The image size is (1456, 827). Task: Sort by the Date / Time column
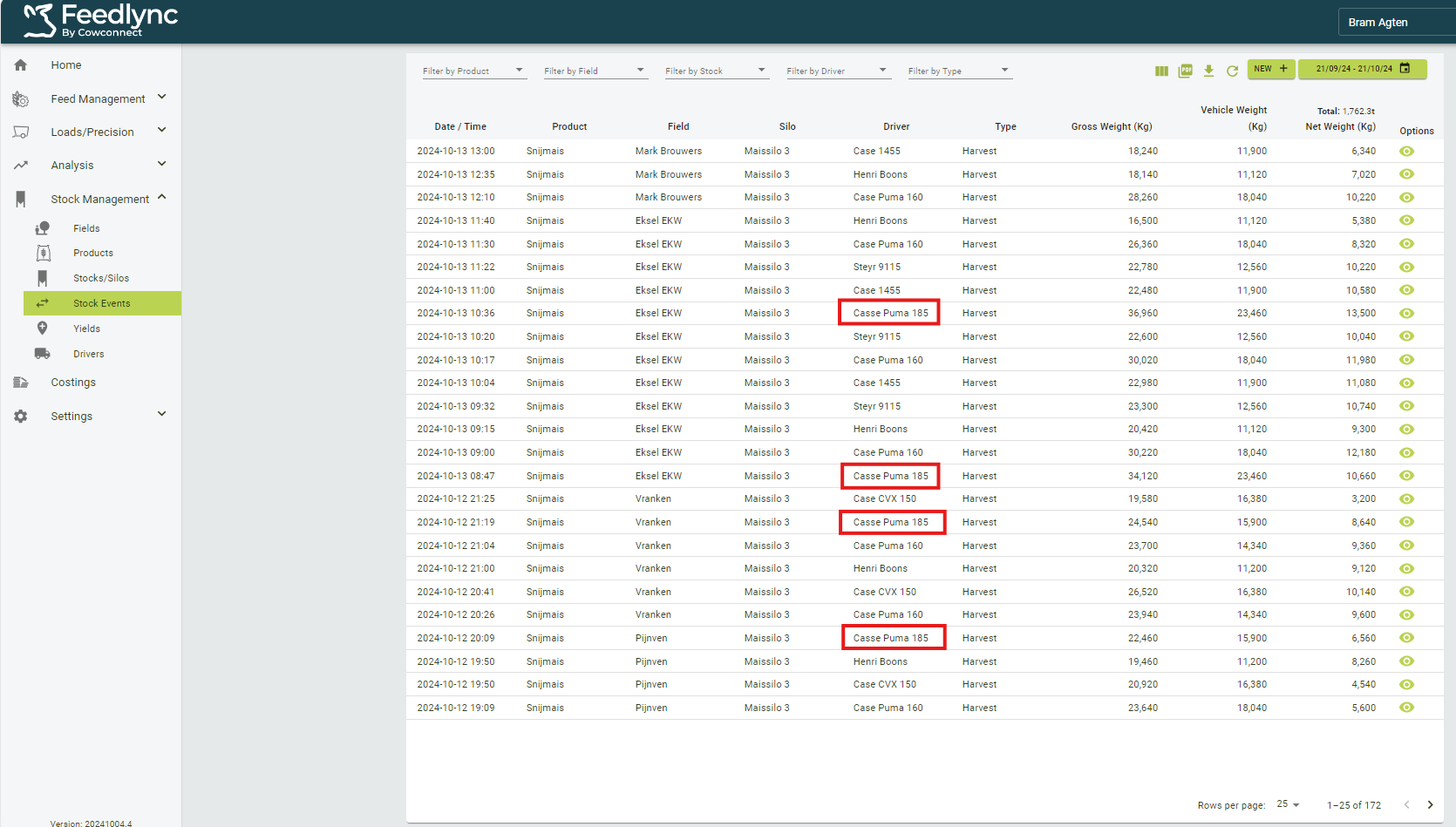click(x=460, y=126)
